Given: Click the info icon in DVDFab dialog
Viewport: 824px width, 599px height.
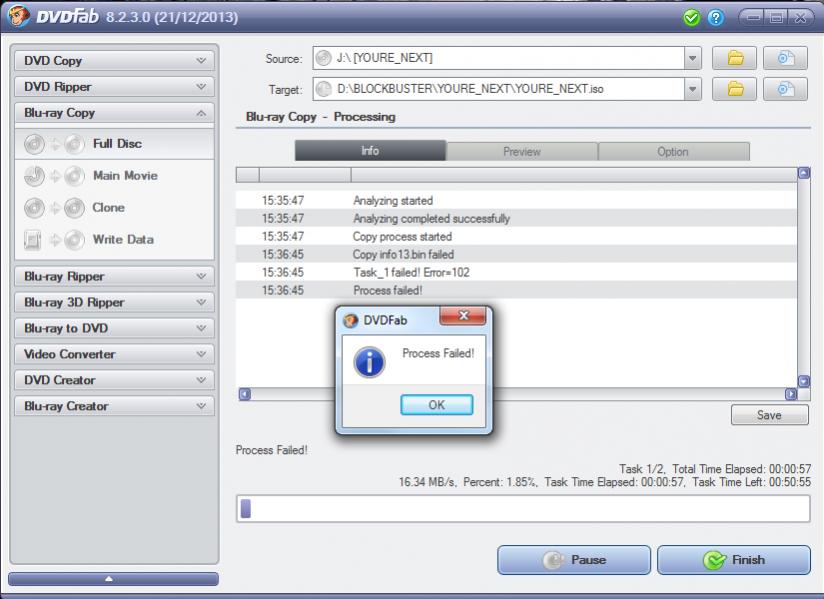Looking at the screenshot, I should (369, 362).
